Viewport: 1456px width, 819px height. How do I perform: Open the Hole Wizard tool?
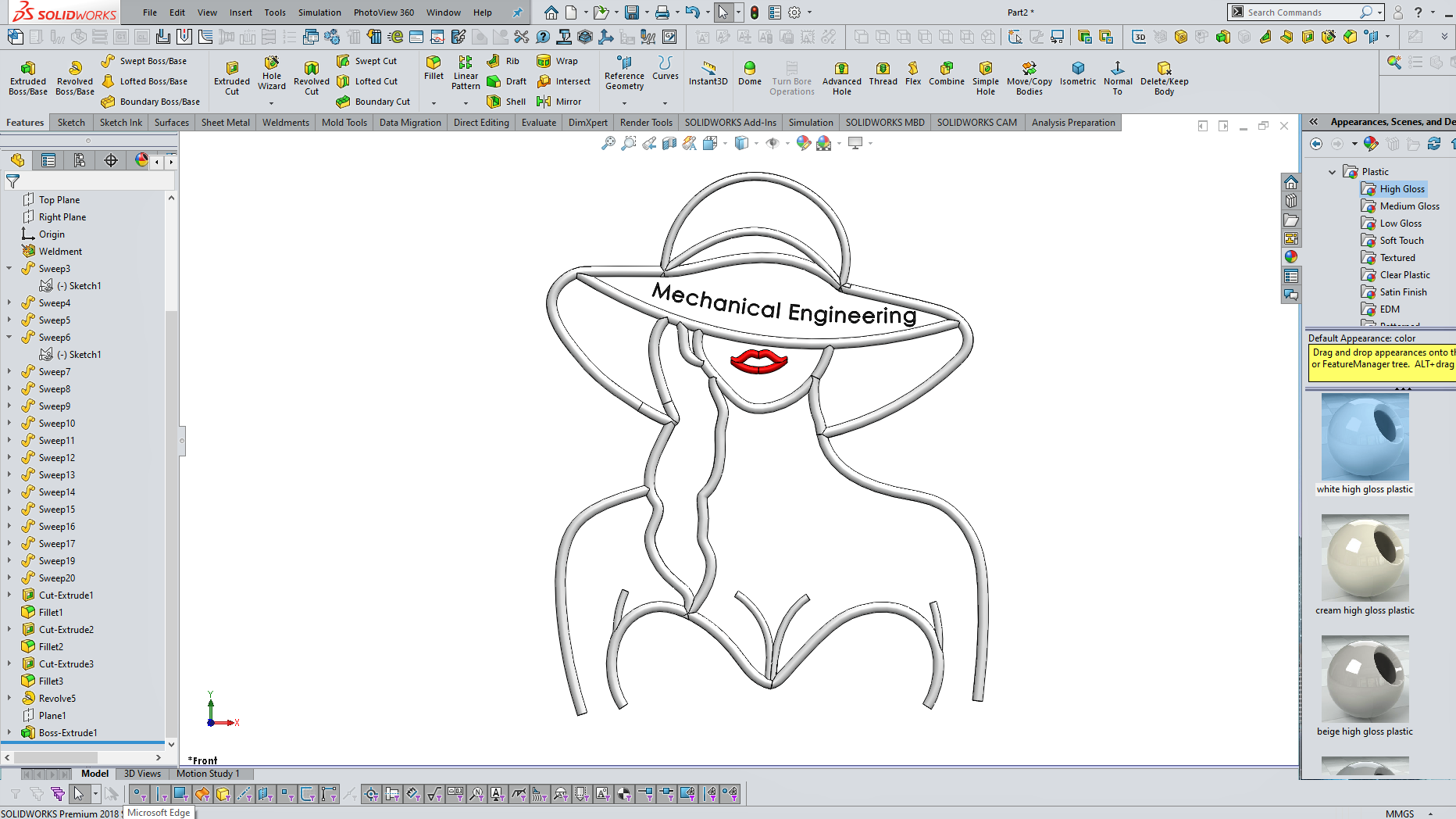click(x=271, y=72)
